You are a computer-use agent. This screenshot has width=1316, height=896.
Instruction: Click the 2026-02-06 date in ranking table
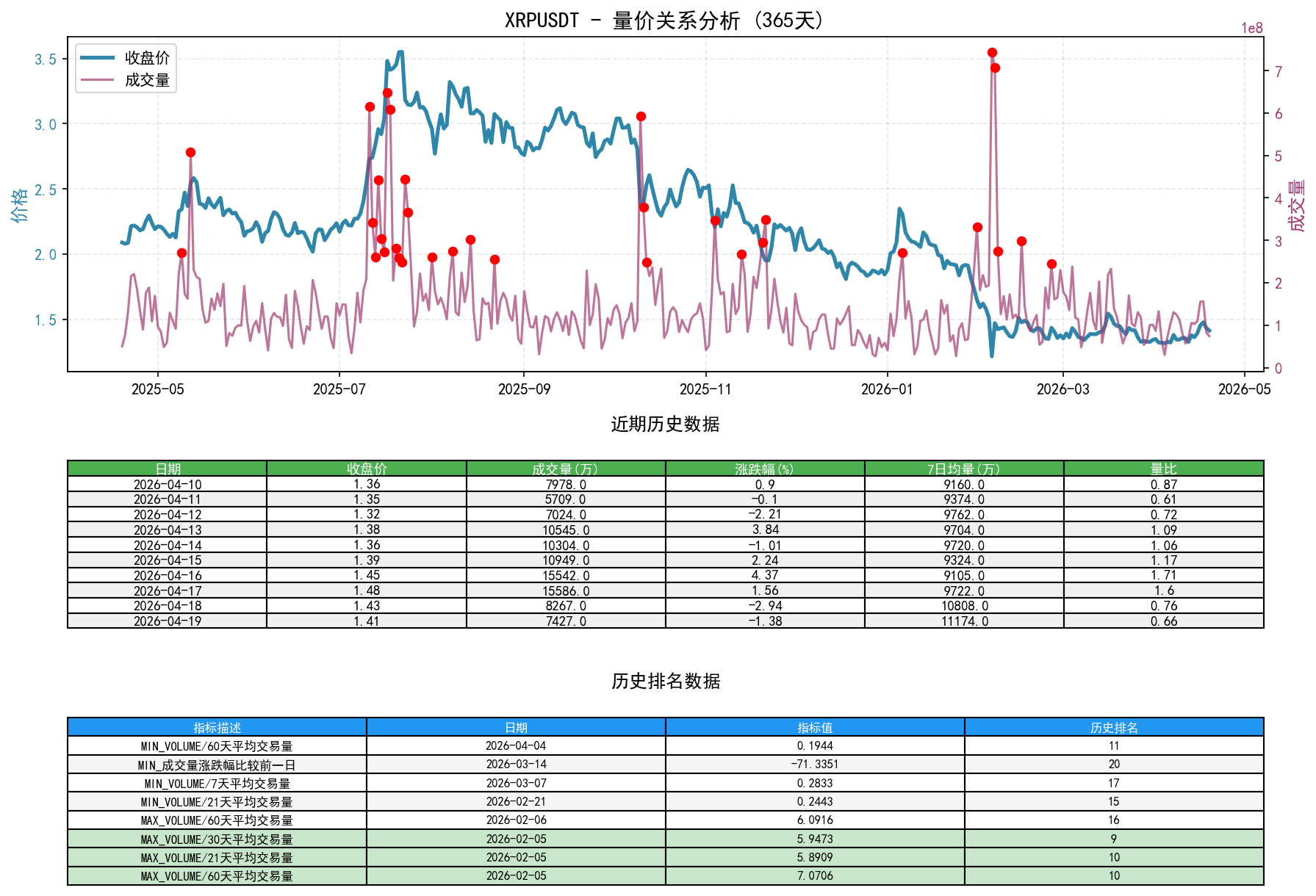516,820
